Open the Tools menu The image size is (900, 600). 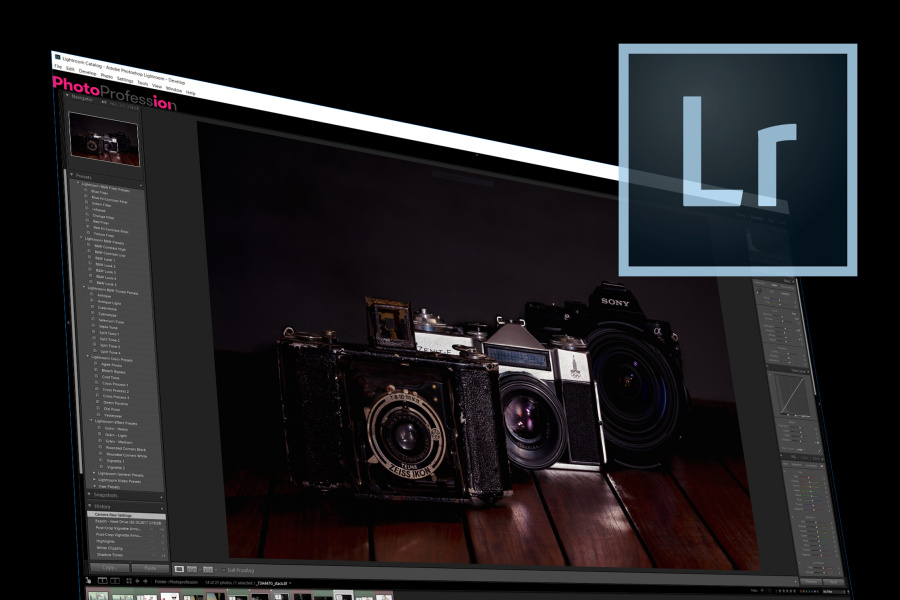point(142,83)
